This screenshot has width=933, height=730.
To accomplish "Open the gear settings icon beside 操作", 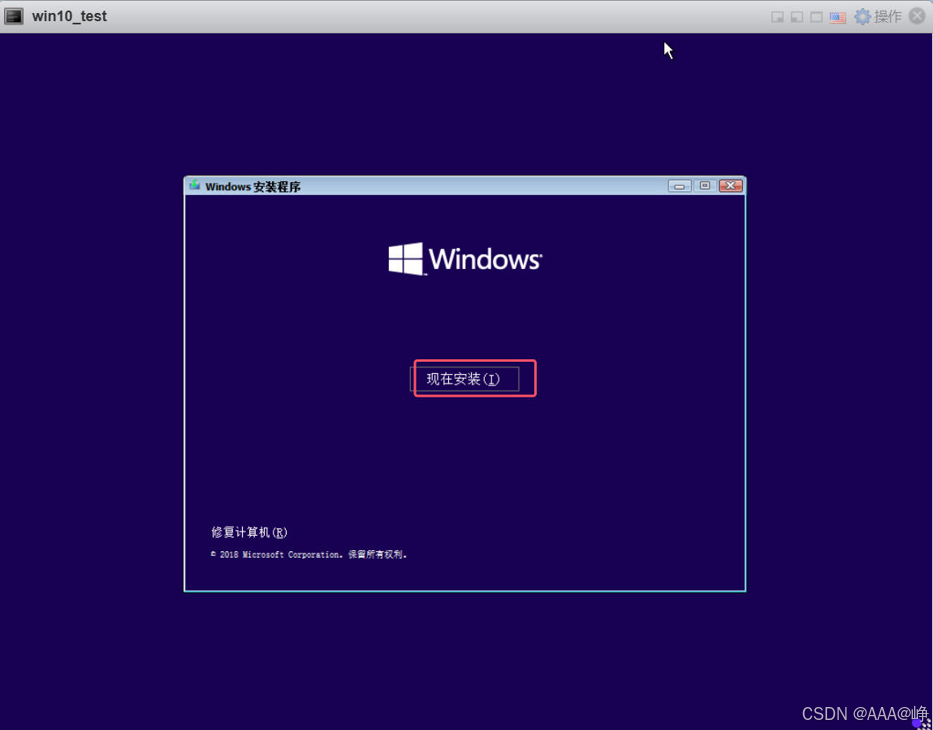I will [x=862, y=17].
